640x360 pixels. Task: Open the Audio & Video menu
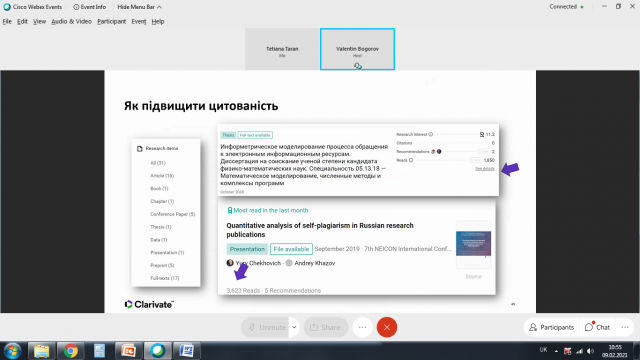click(x=71, y=22)
